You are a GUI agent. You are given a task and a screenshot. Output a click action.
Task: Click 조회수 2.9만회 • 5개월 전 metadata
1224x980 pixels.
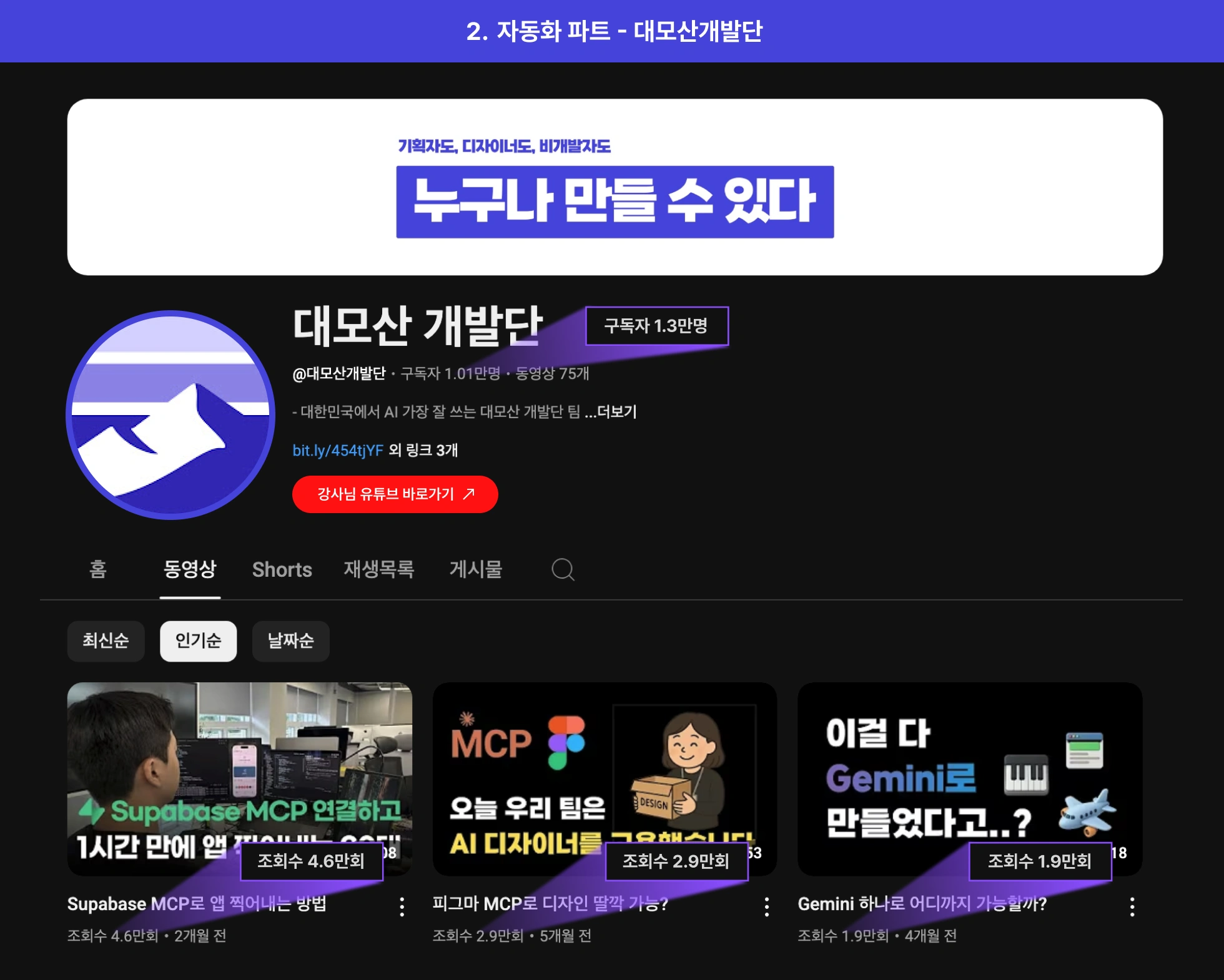(x=512, y=936)
